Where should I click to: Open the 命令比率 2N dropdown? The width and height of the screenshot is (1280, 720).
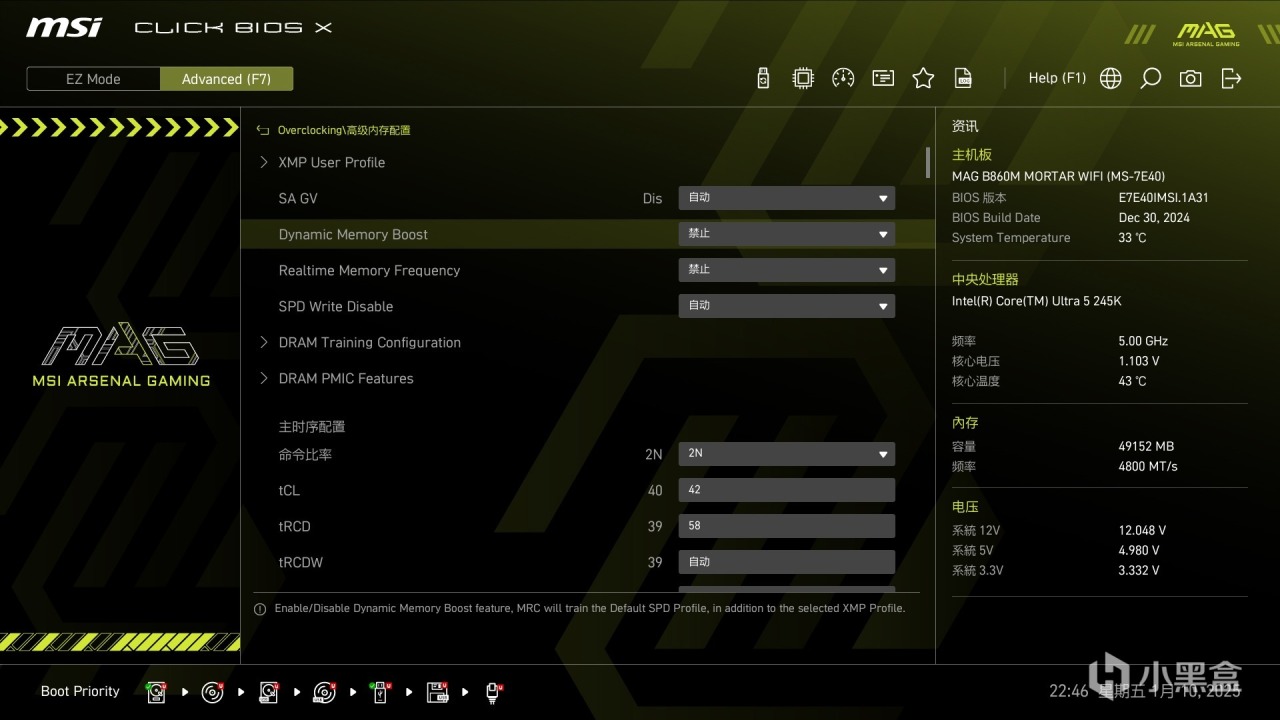[787, 454]
